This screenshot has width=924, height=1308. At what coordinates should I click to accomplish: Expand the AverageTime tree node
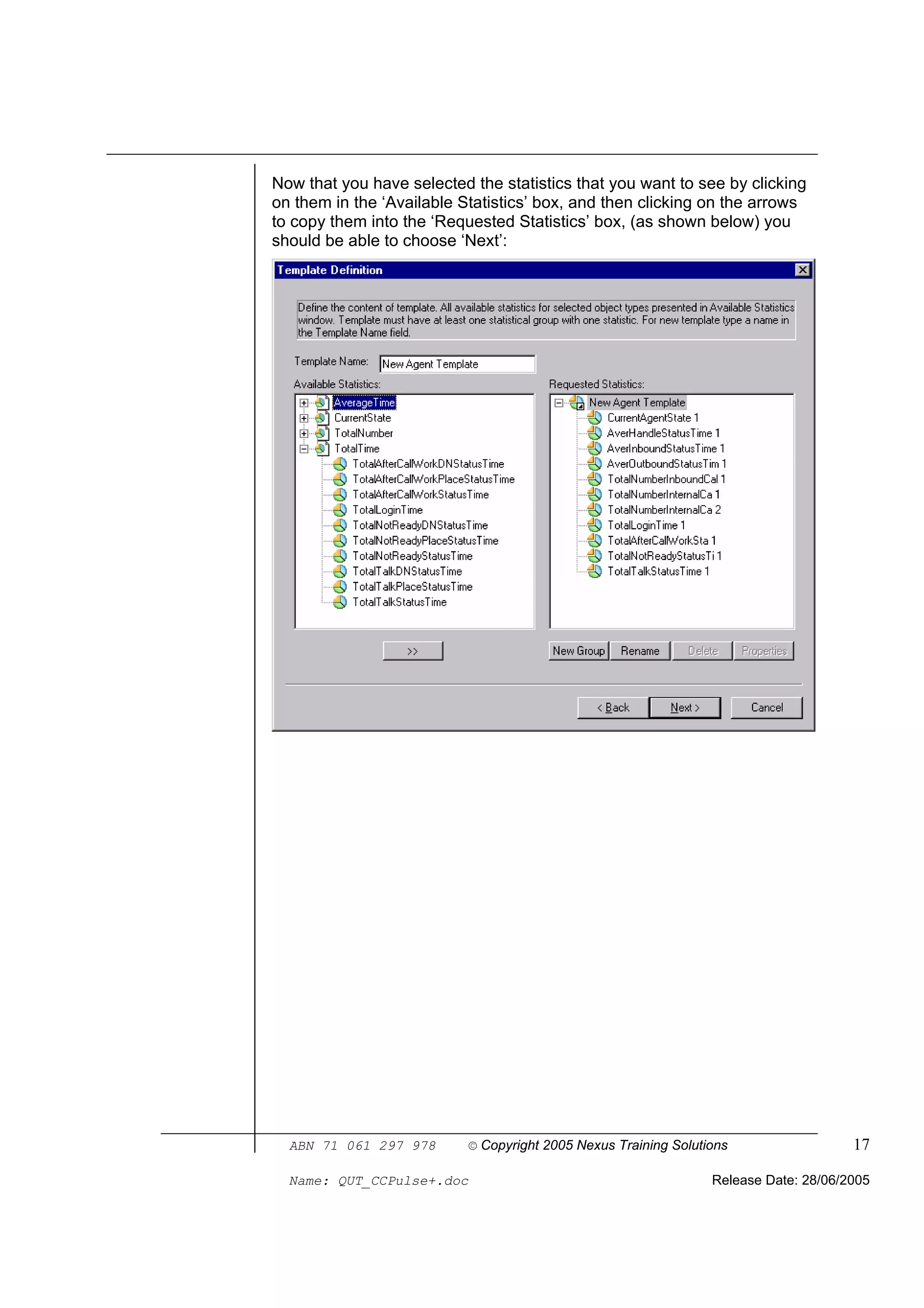click(x=304, y=403)
